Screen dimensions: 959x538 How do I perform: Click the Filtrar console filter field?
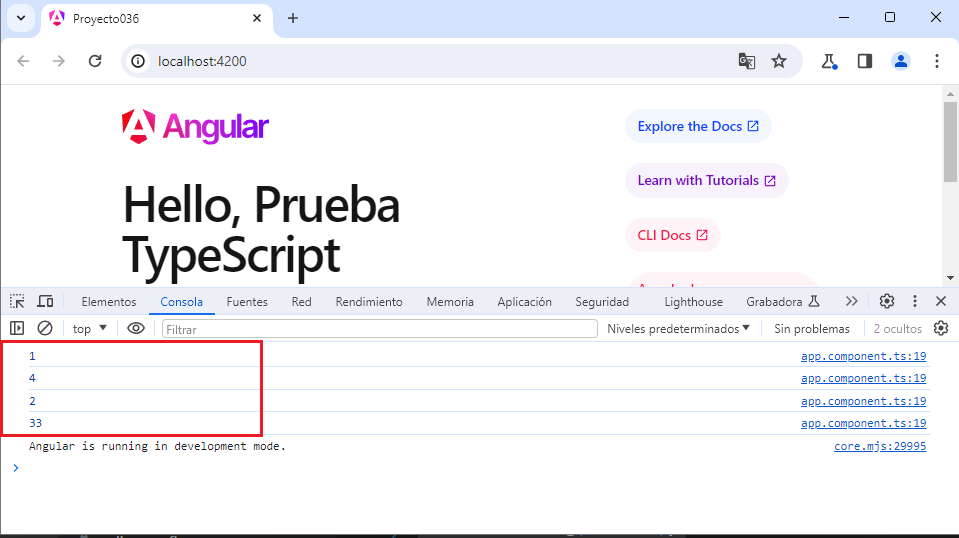click(380, 329)
